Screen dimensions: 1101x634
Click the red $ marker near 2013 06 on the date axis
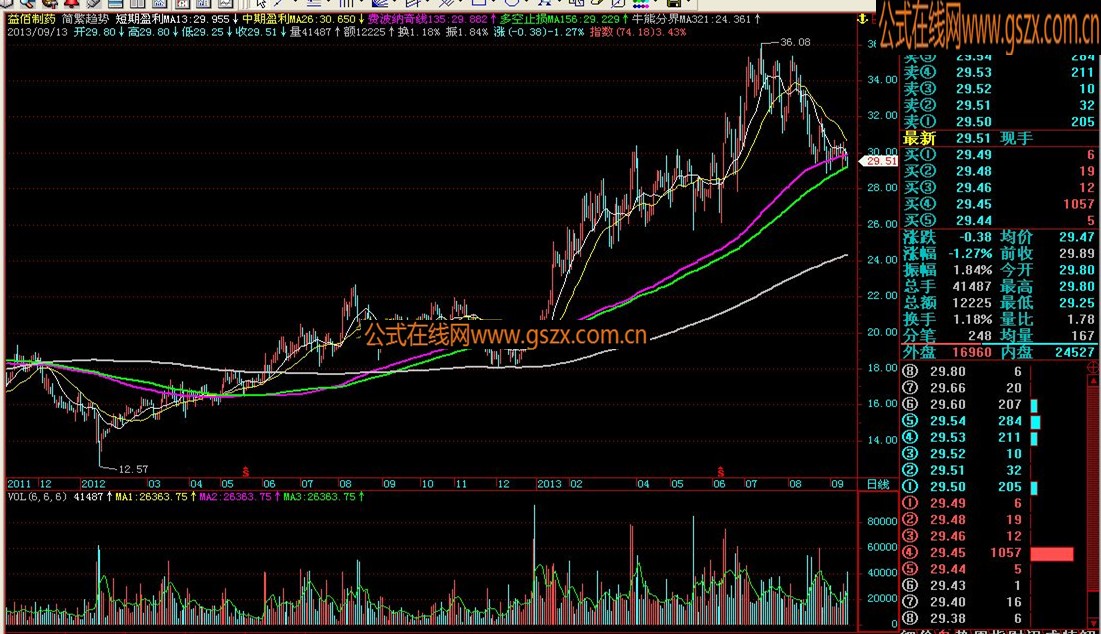tap(720, 472)
